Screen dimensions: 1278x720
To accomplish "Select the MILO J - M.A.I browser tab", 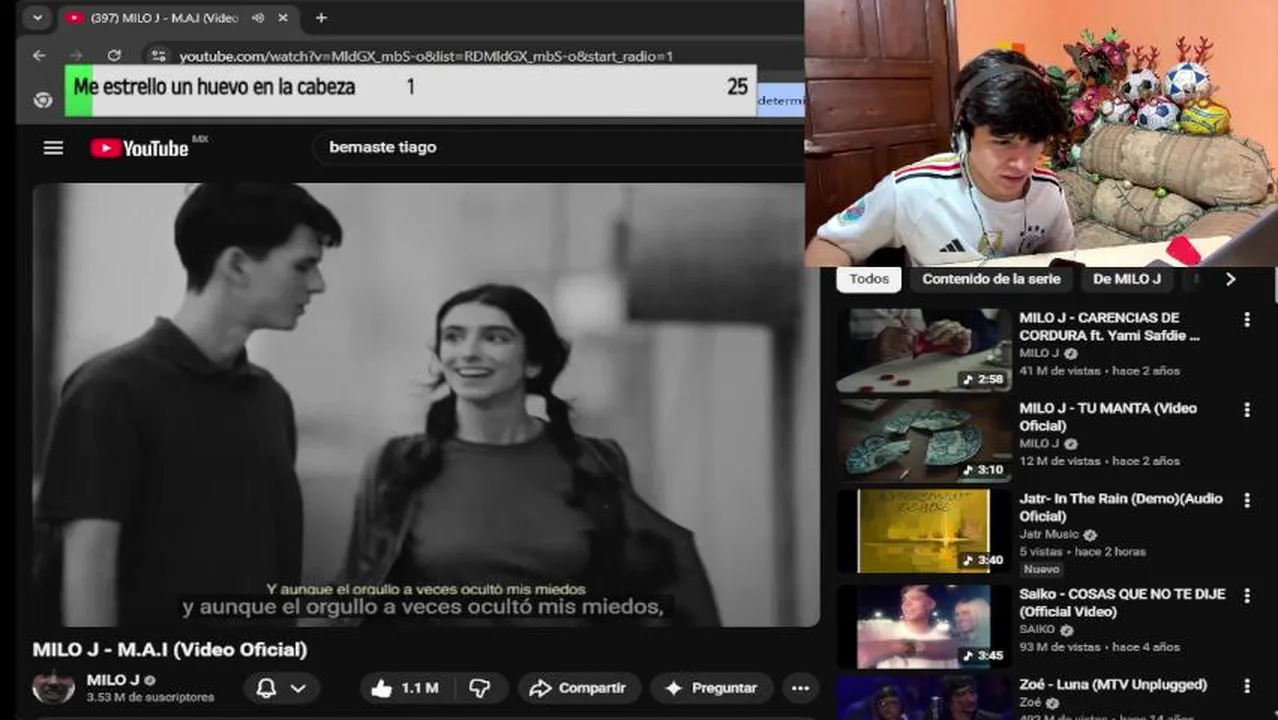I will (178, 18).
